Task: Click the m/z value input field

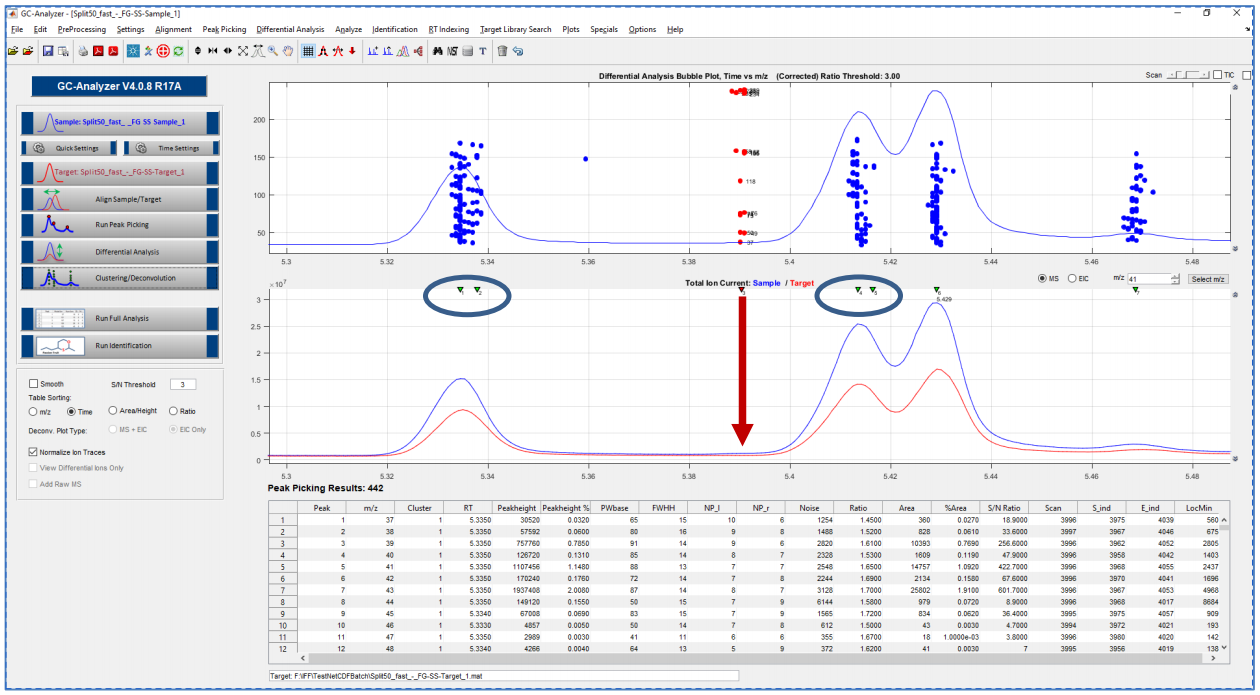Action: click(x=1147, y=279)
